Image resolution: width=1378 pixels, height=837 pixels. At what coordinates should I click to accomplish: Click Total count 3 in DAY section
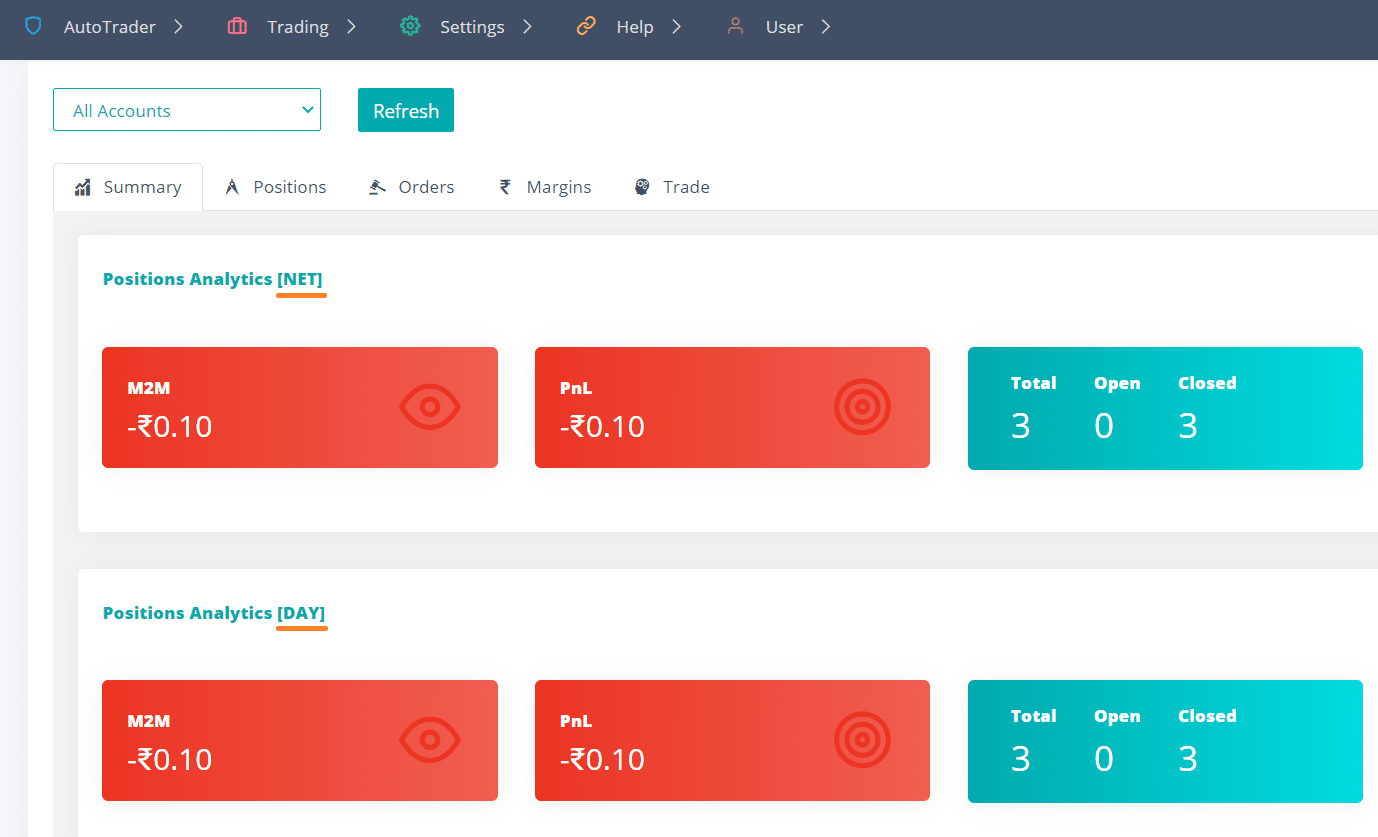click(1020, 760)
